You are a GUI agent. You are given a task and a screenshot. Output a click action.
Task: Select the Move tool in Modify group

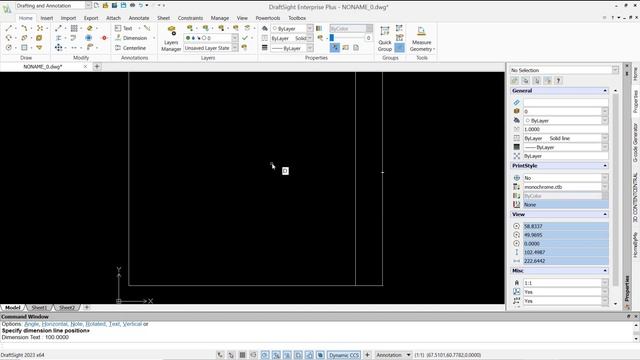tap(58, 48)
